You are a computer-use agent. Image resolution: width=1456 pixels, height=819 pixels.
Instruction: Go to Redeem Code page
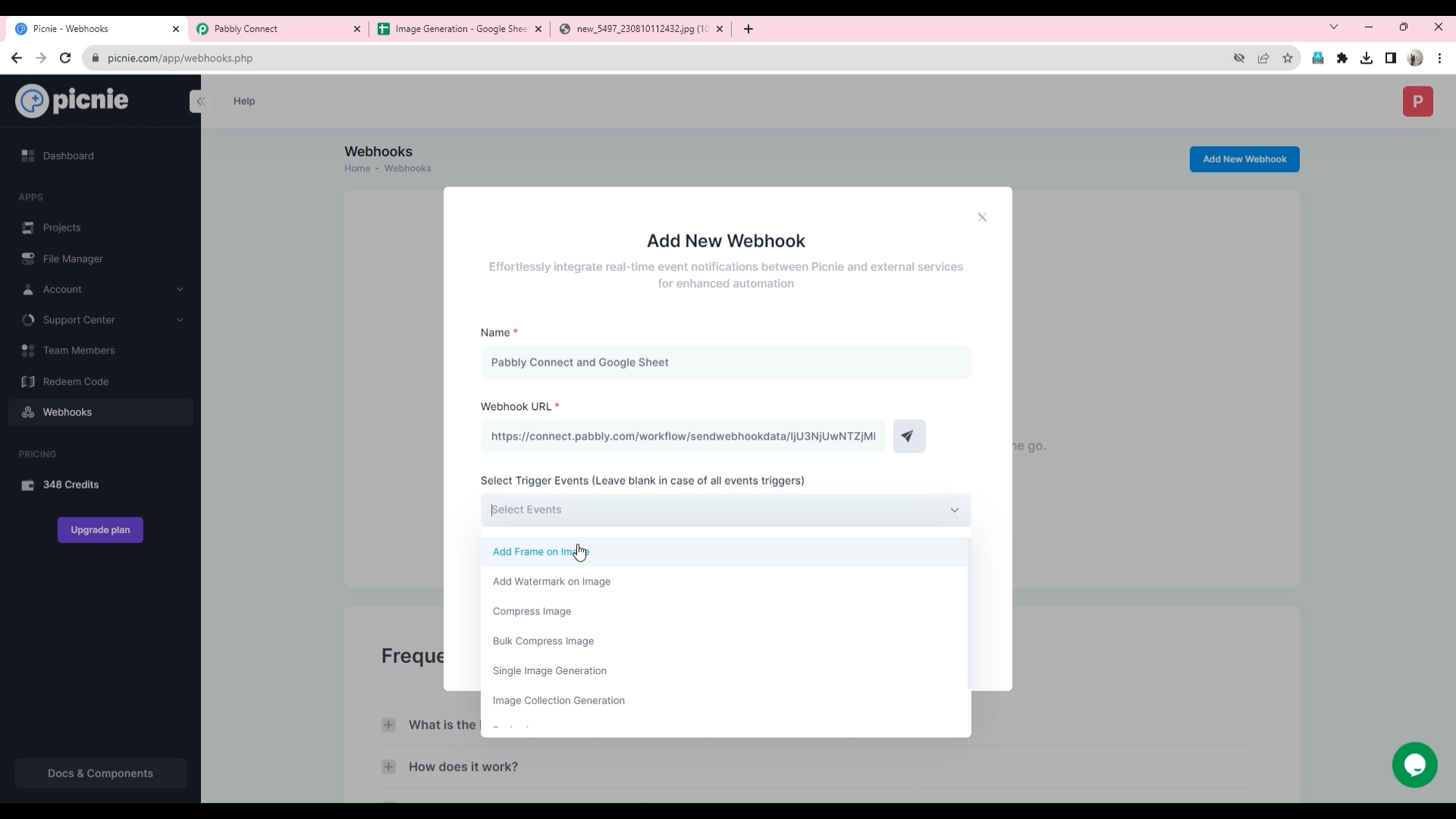[x=76, y=381]
